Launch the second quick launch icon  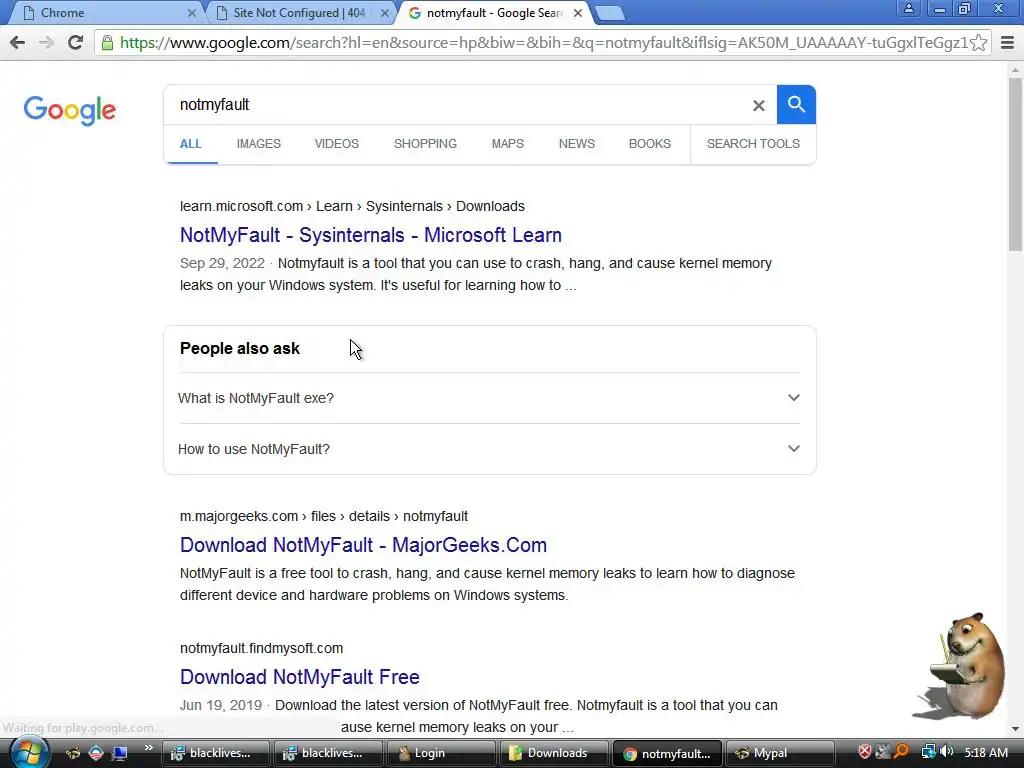click(96, 753)
